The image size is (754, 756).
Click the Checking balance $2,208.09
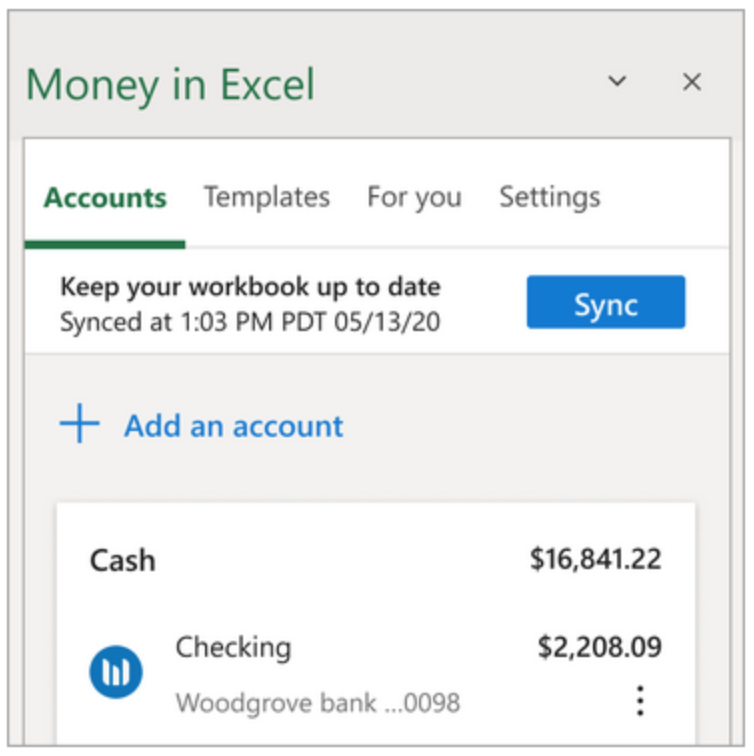(600, 647)
